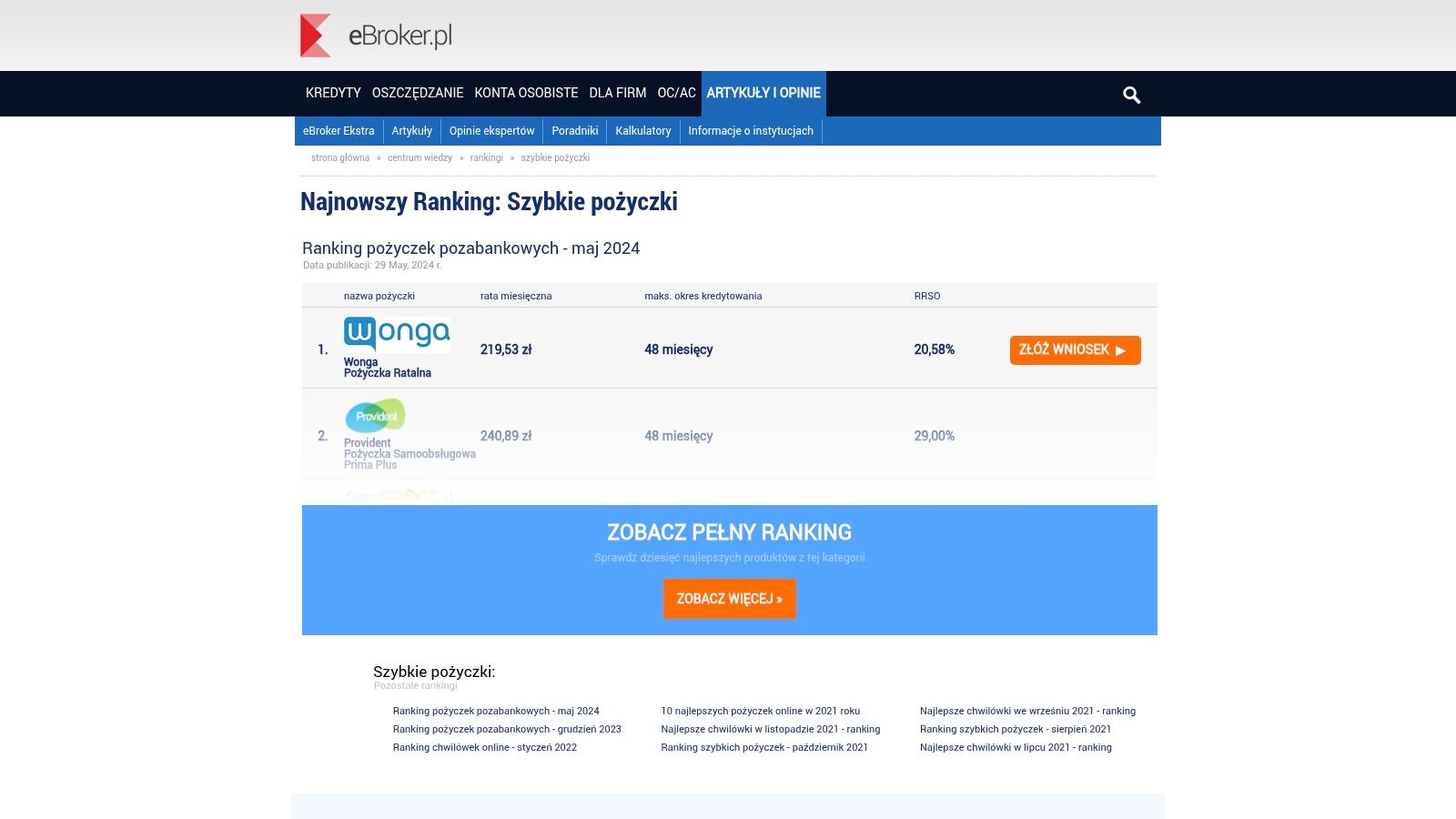Open Opinie ekspertów submenu item
This screenshot has width=1456, height=819.
(491, 131)
